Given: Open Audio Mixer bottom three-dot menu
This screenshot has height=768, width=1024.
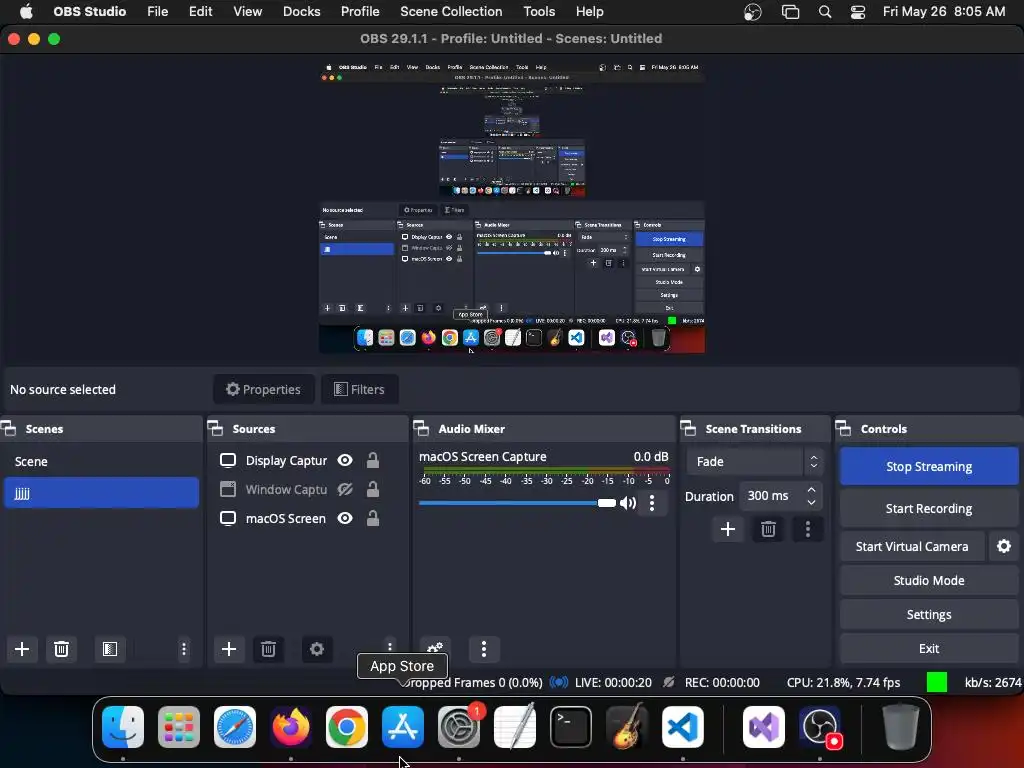Looking at the screenshot, I should (x=484, y=649).
